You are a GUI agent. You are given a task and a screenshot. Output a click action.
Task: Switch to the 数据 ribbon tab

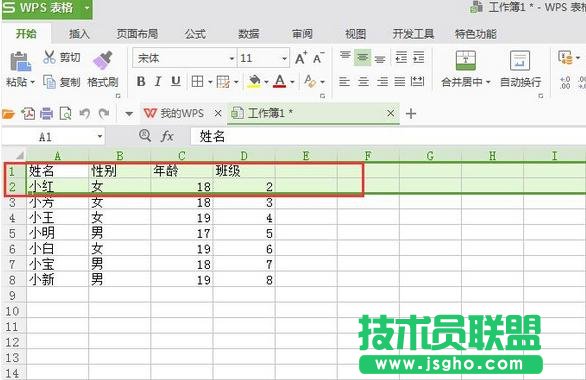[249, 34]
